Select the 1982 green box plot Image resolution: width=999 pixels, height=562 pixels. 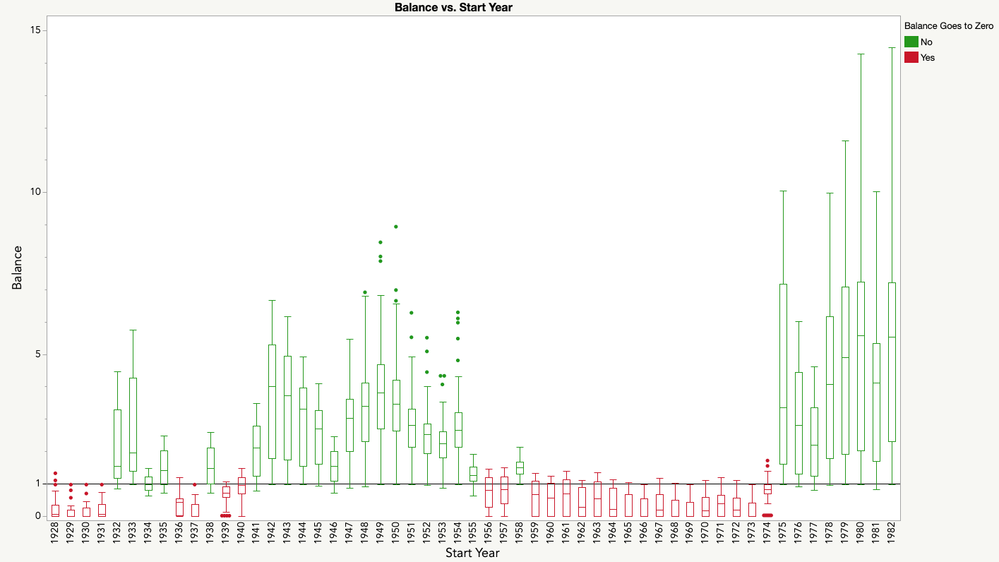[892, 362]
